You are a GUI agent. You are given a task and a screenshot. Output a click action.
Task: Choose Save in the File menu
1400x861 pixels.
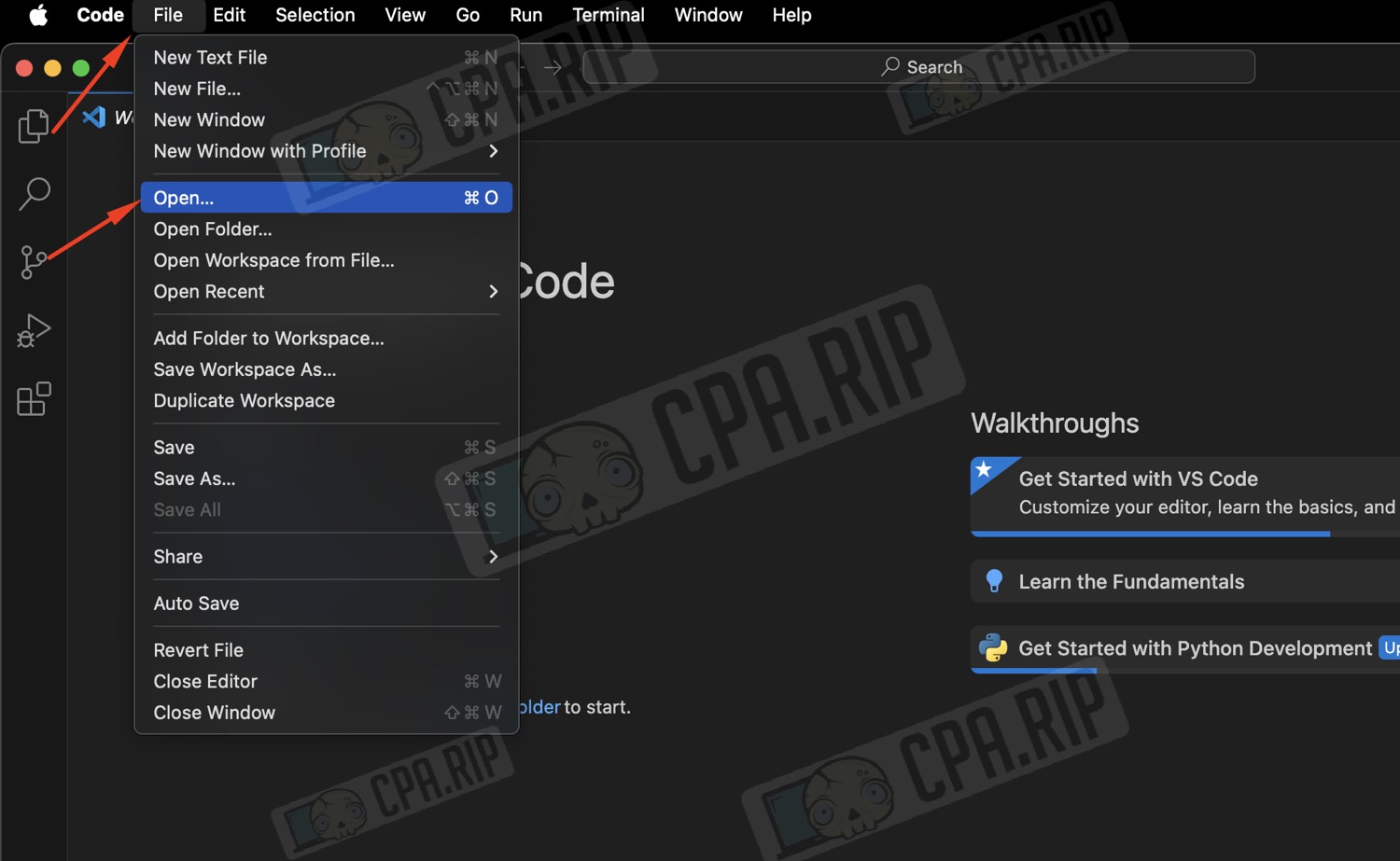pyautogui.click(x=326, y=448)
